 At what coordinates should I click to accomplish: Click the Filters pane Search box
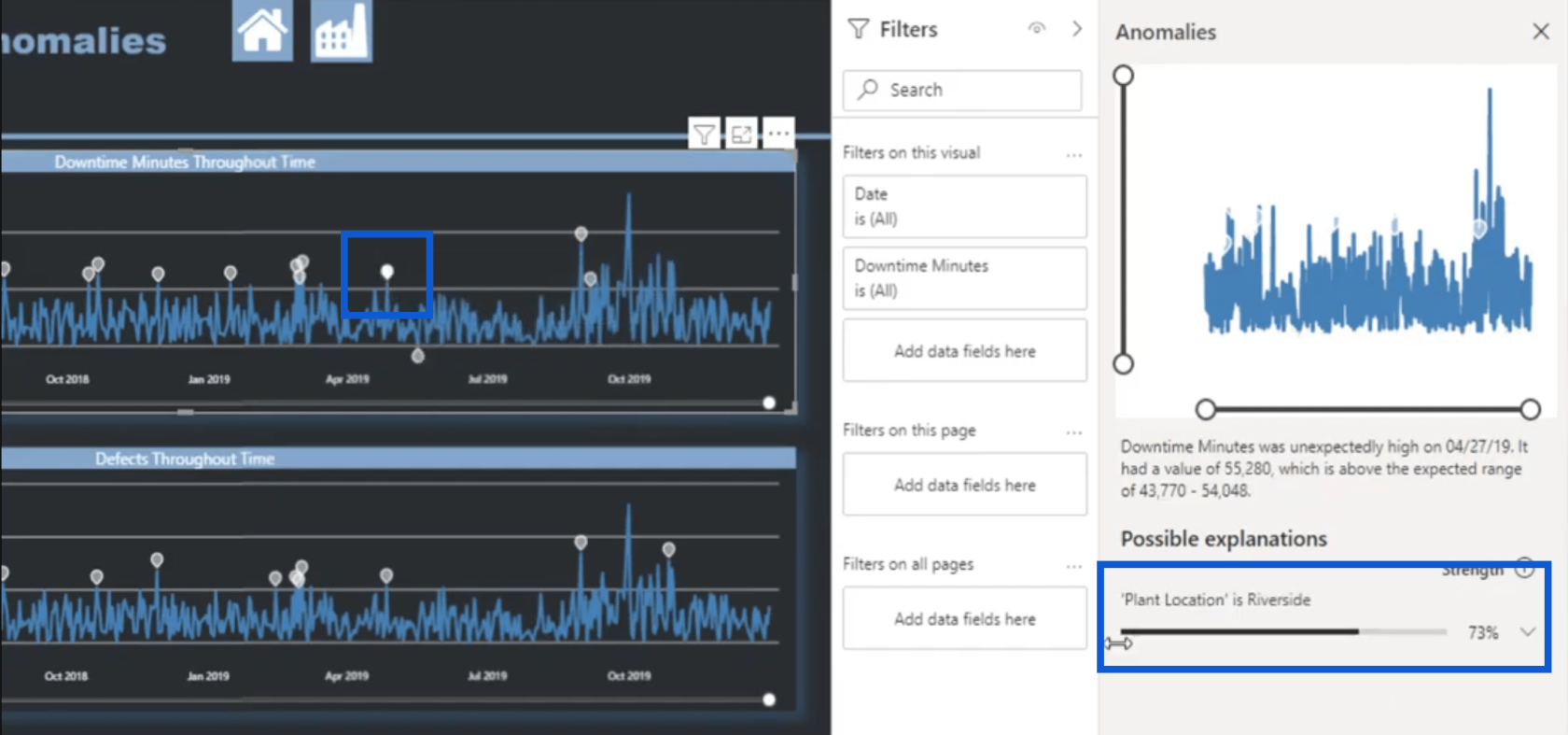point(963,90)
